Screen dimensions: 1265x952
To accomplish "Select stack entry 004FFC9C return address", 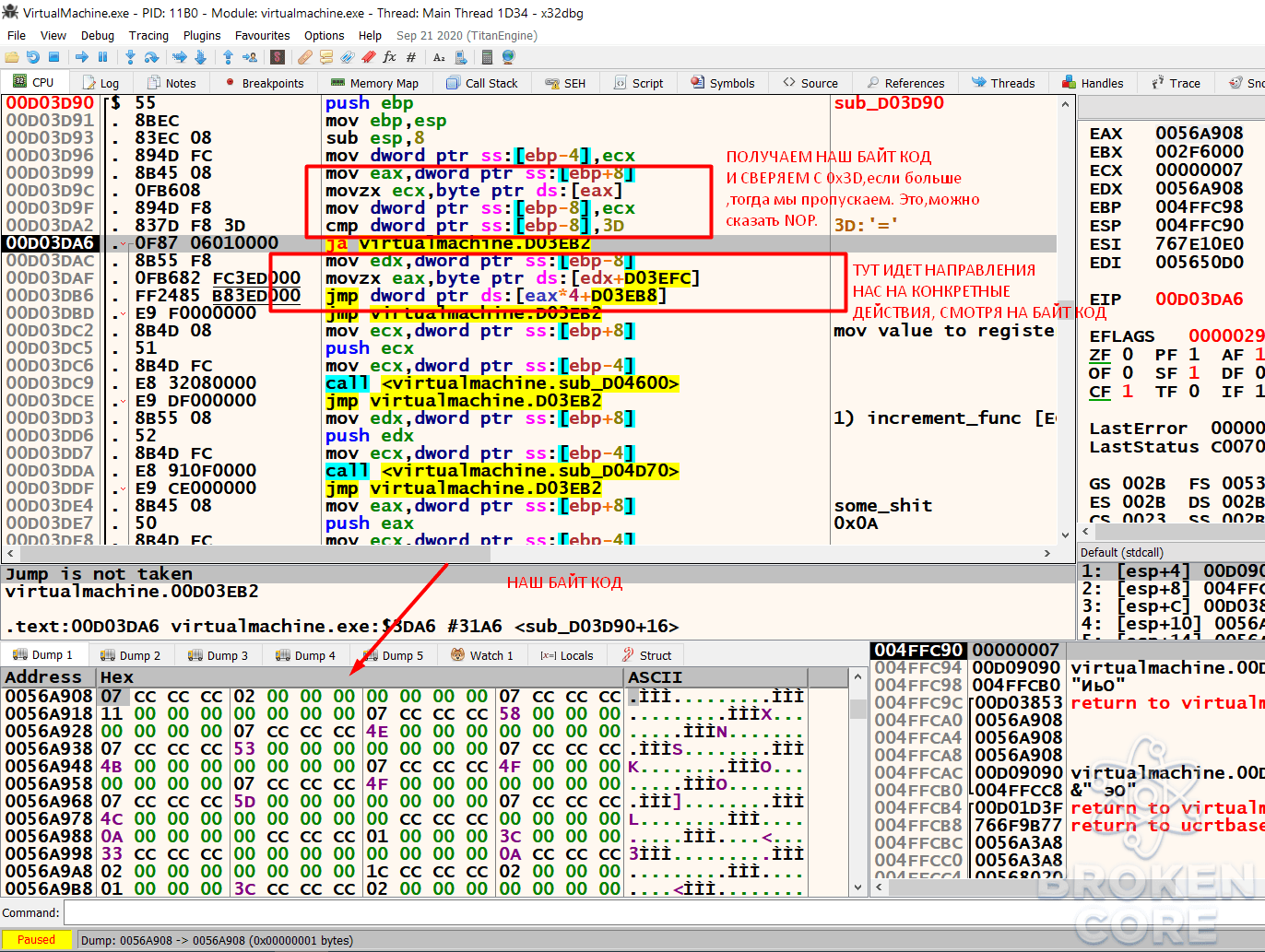I will [x=1068, y=703].
